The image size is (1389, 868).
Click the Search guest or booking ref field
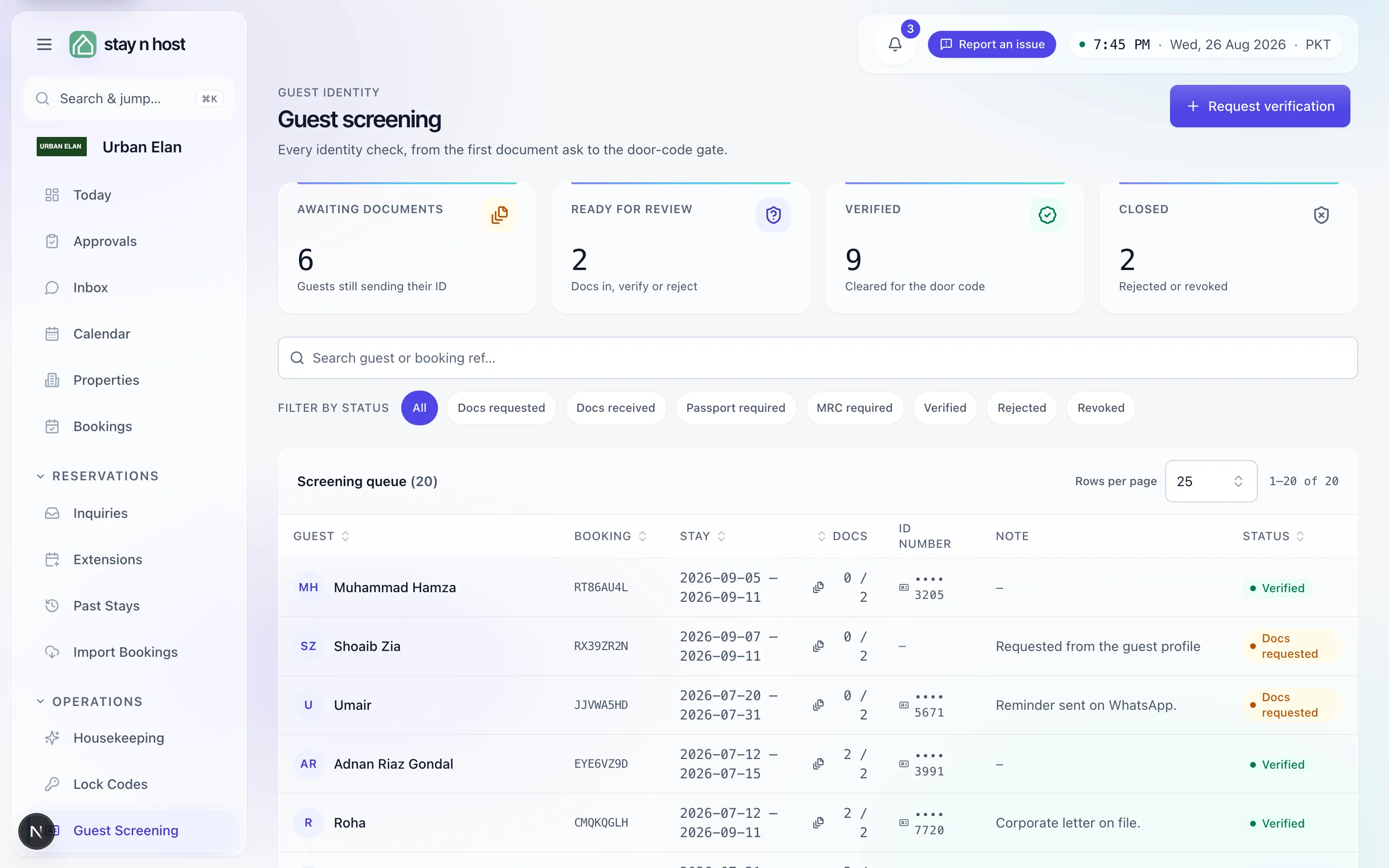817,358
